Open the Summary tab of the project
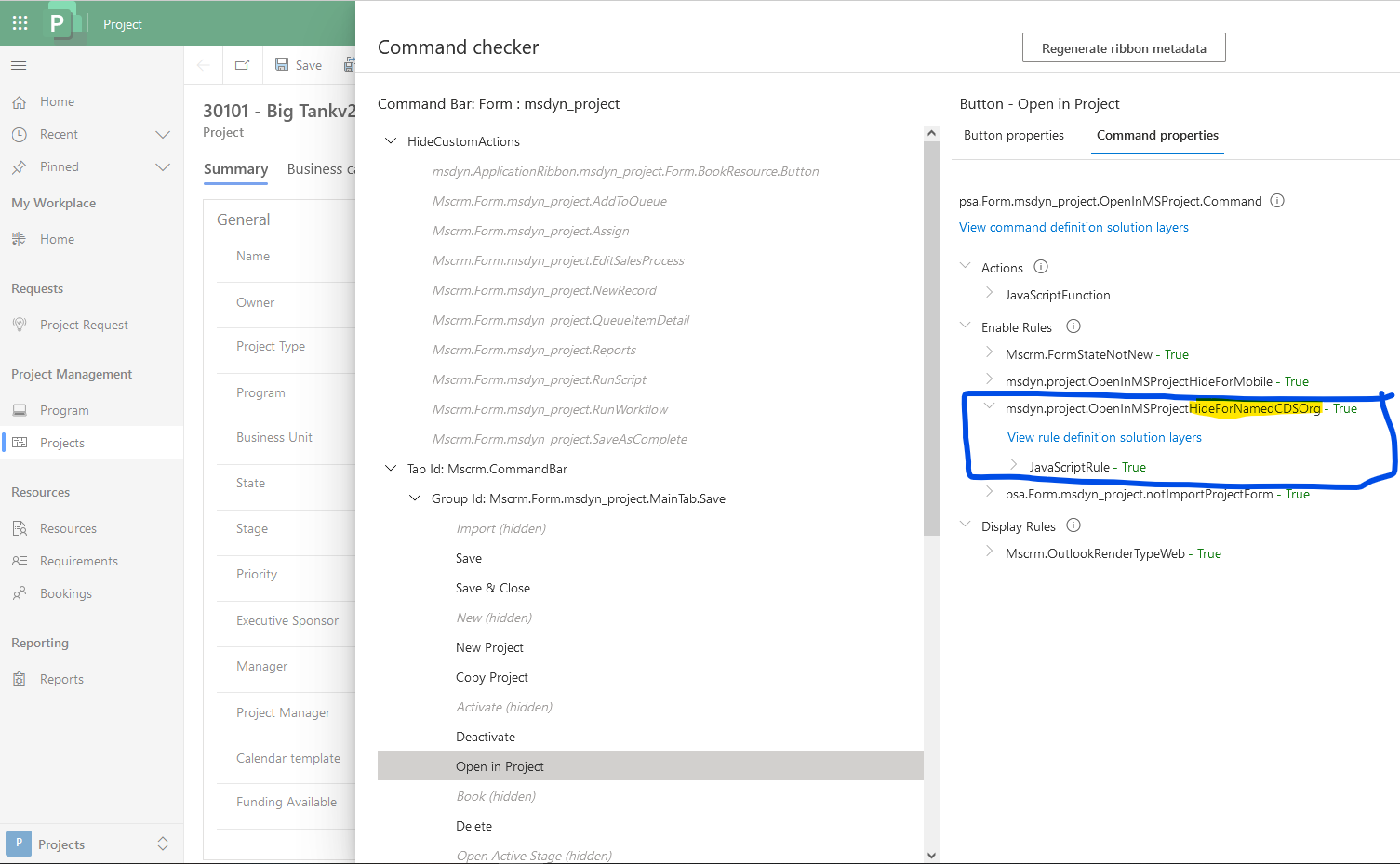 (235, 169)
